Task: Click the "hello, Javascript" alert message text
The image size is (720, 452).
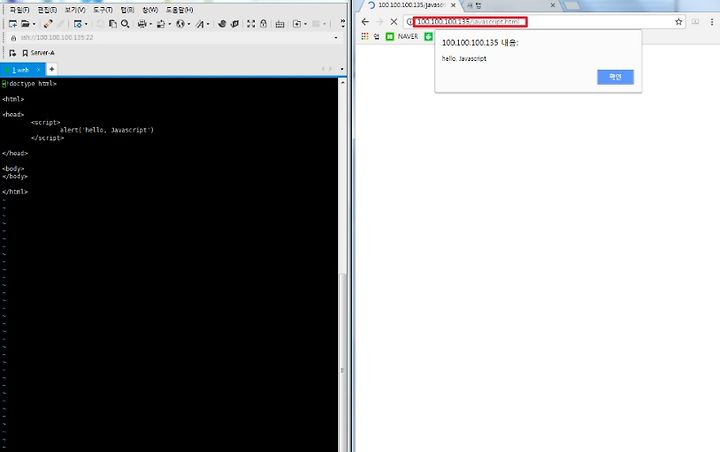Action: tap(464, 59)
